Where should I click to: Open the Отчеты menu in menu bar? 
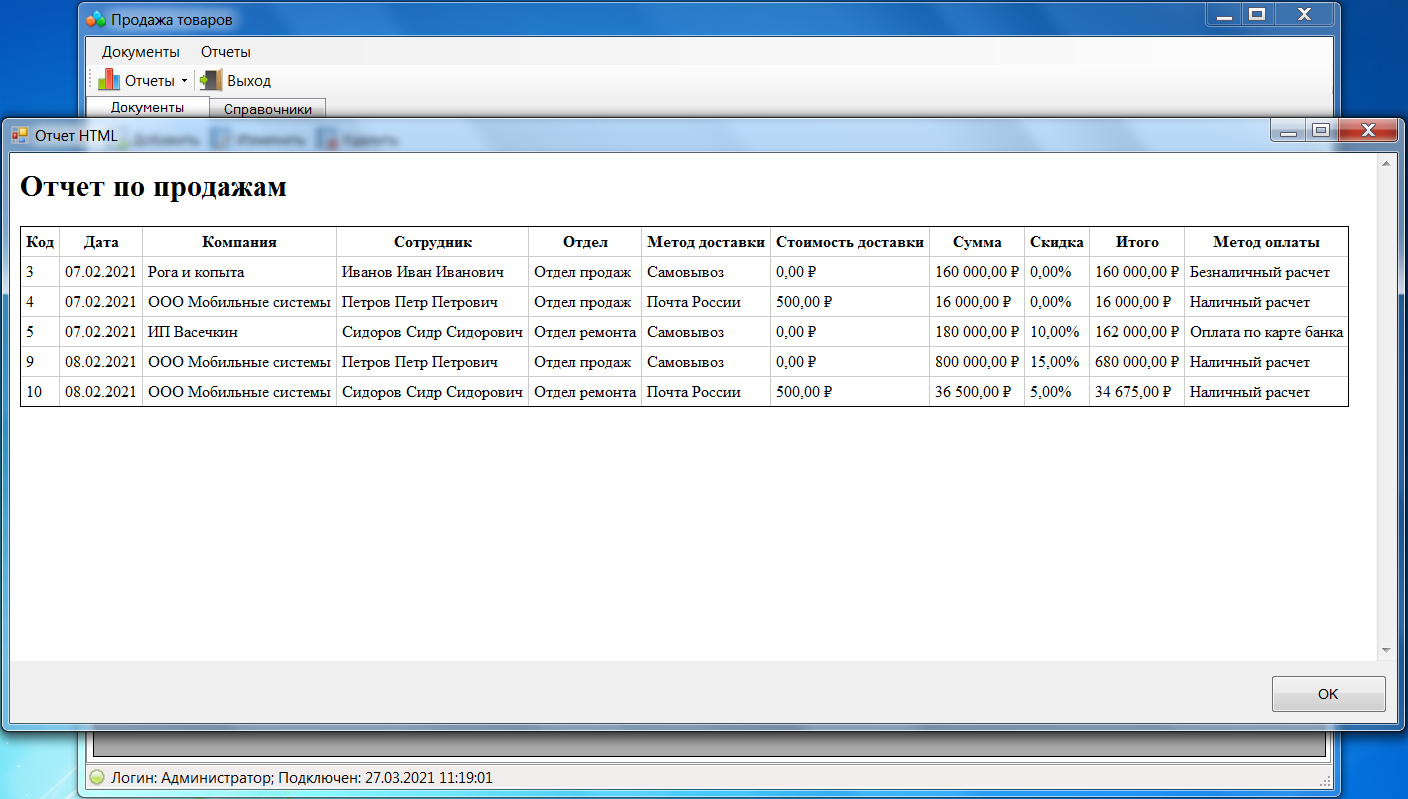226,52
